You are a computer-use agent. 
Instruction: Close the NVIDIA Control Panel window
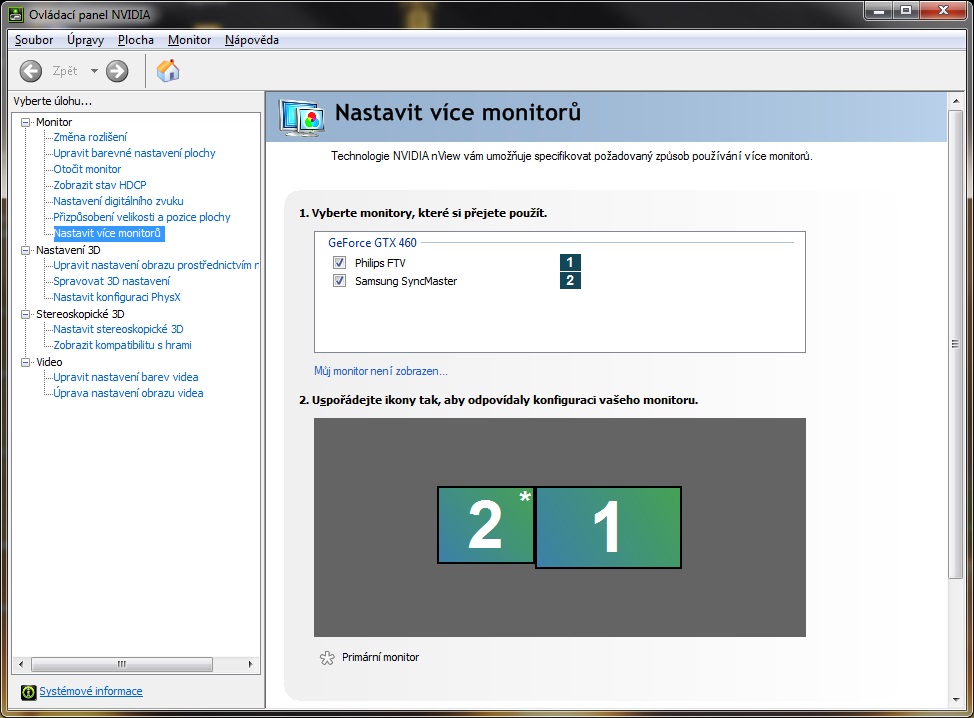click(x=944, y=11)
